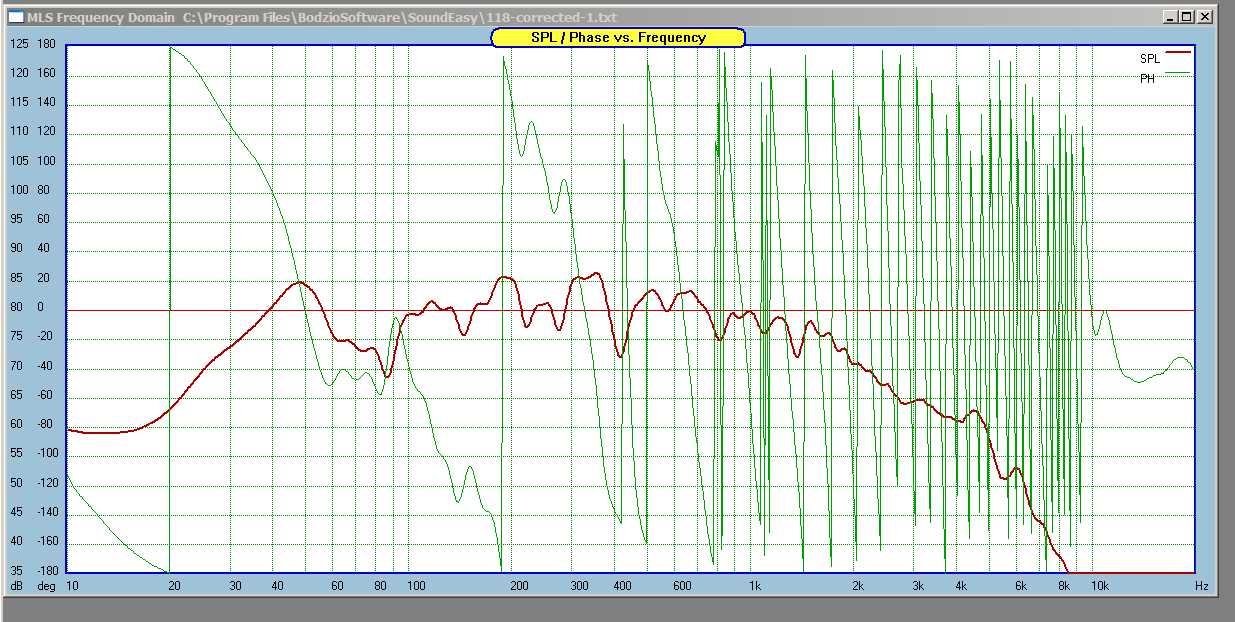
Task: Click the 125 value on the dB scale
Action: pos(19,44)
